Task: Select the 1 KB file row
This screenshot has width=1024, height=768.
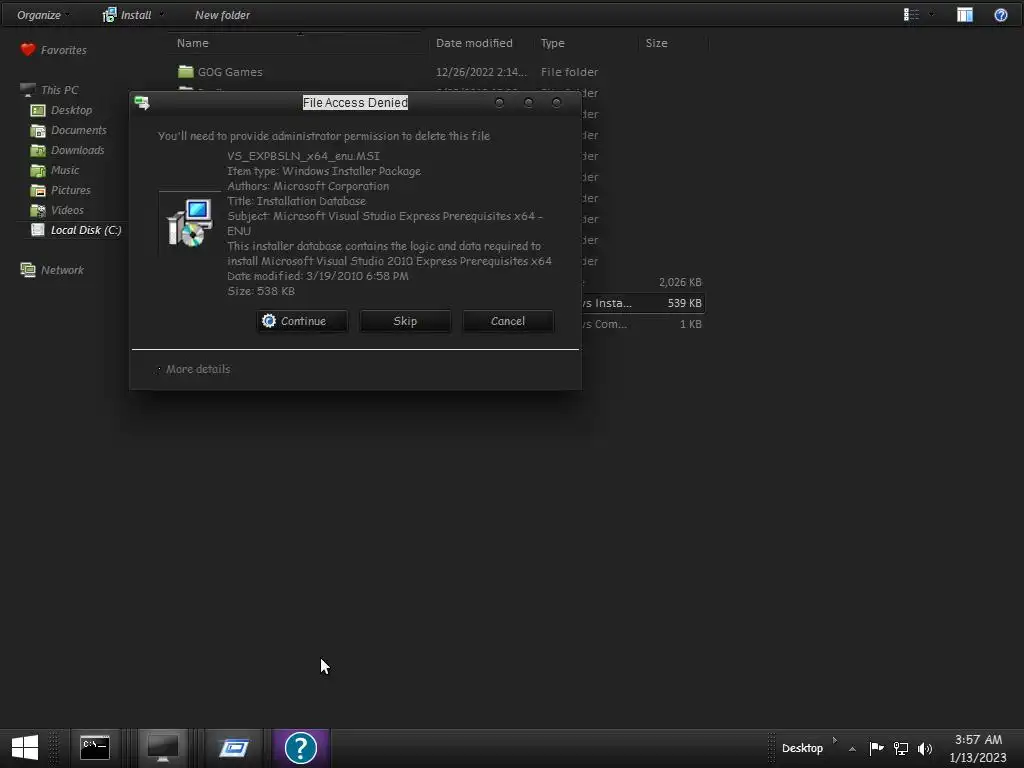Action: coord(643,324)
